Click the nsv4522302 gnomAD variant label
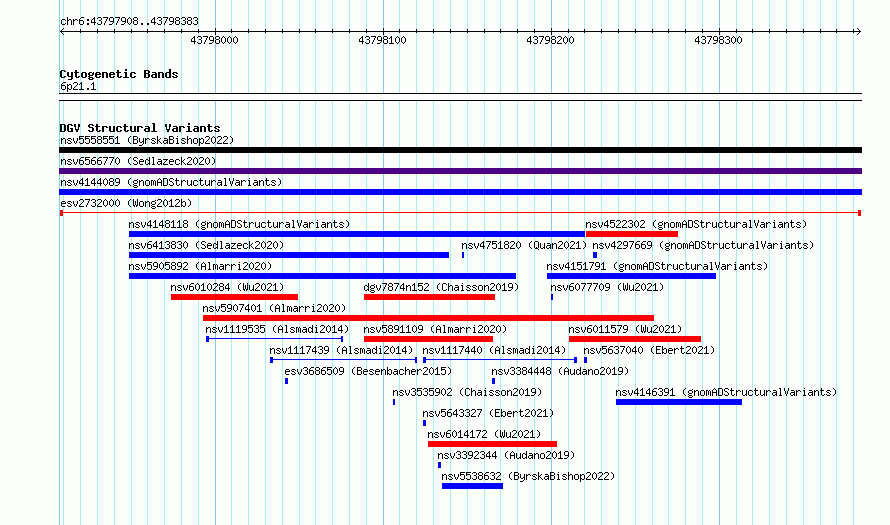This screenshot has height=525, width=890. pos(696,224)
